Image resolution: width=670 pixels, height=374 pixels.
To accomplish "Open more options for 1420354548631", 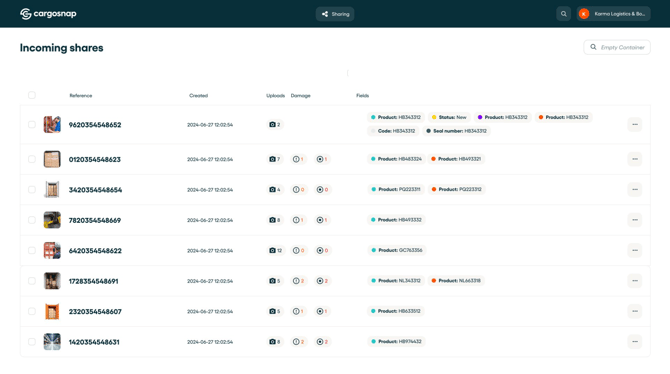I will point(635,342).
